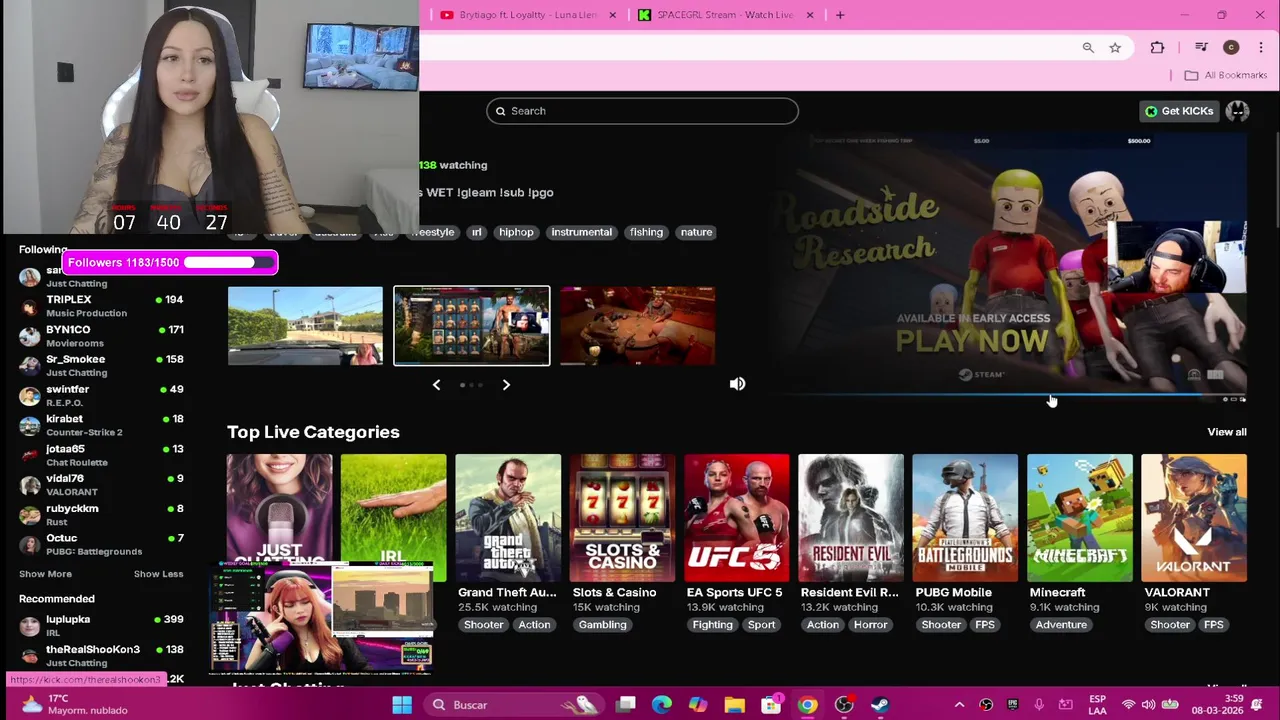Screen dimensions: 1280x720
Task: Switch to the Brytiago ft. Loyaltty tab
Action: coord(527,15)
